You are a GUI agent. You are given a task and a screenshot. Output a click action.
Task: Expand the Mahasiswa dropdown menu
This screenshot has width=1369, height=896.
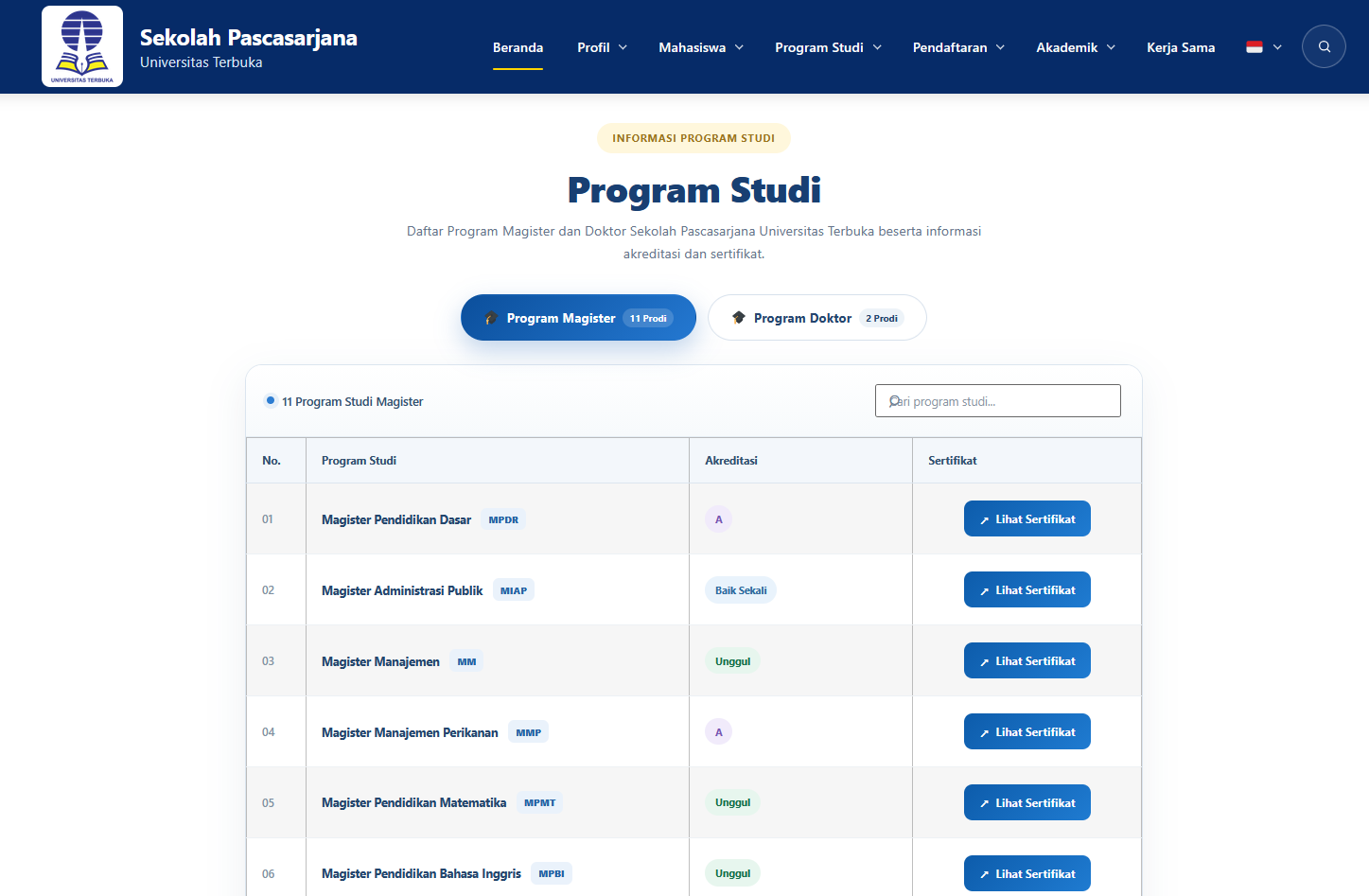tap(701, 47)
